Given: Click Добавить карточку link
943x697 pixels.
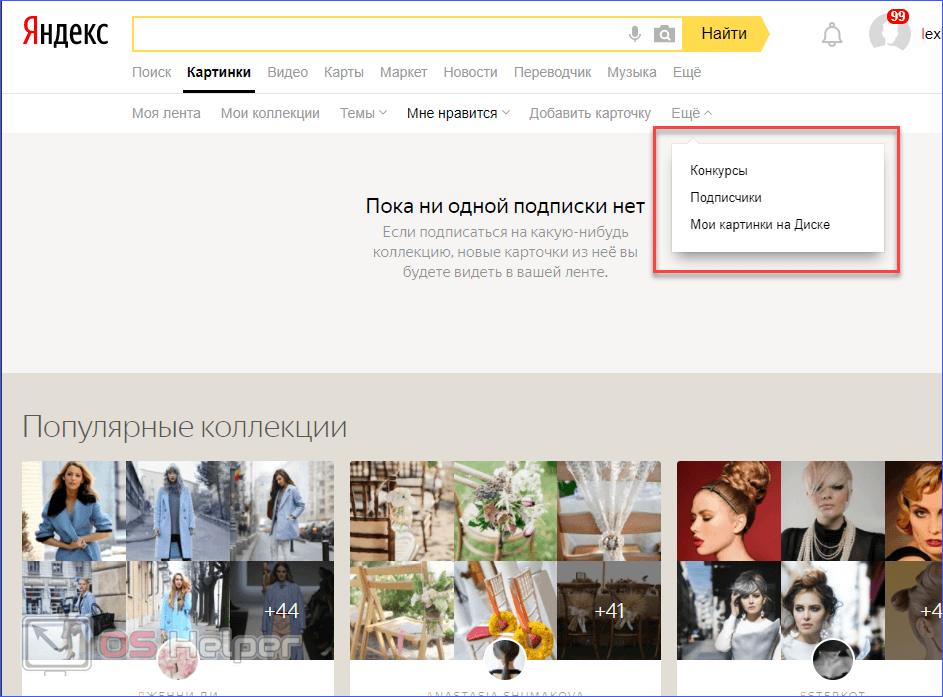Looking at the screenshot, I should 590,113.
